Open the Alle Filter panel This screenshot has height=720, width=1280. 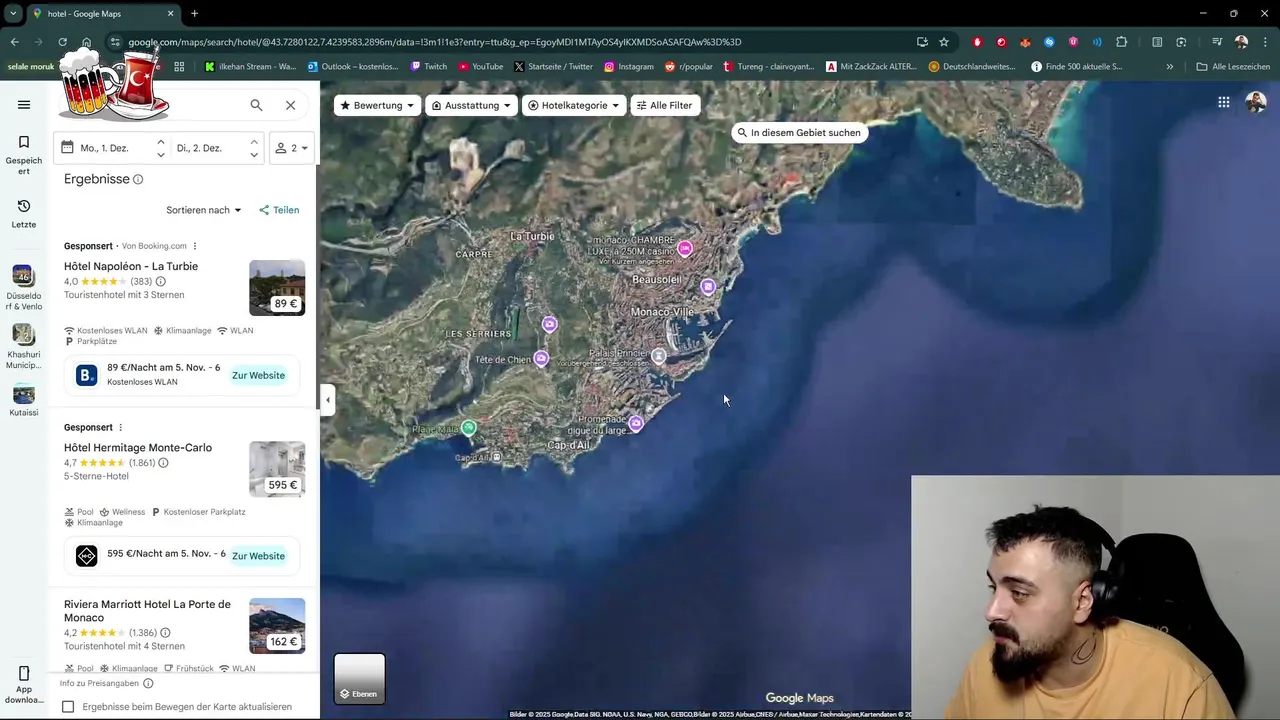tap(664, 105)
